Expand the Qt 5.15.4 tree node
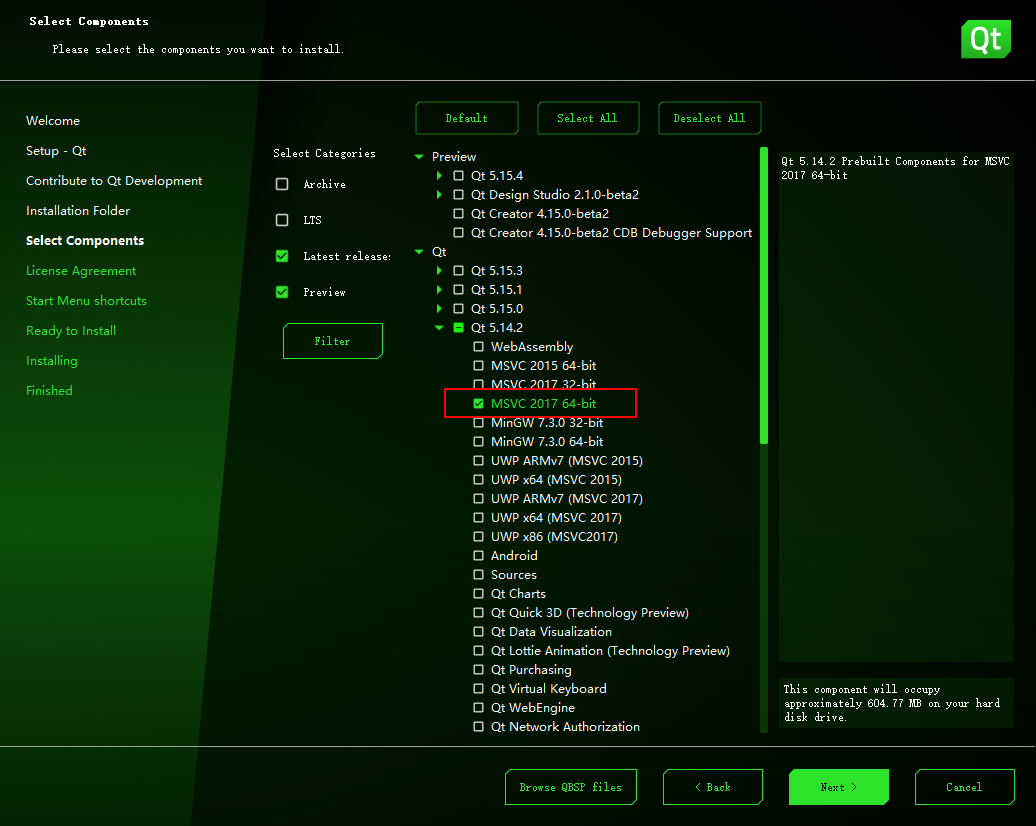The height and width of the screenshot is (826, 1036). pos(439,175)
